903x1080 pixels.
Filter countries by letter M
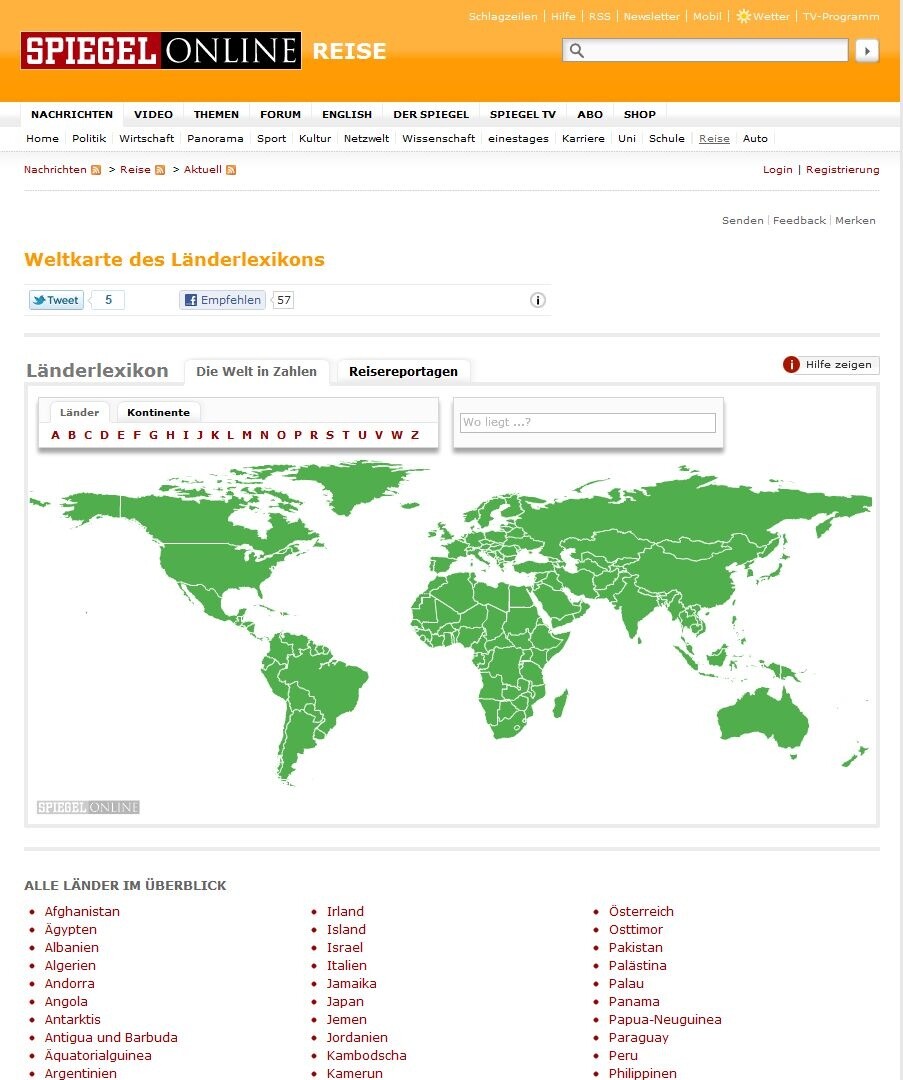point(247,435)
